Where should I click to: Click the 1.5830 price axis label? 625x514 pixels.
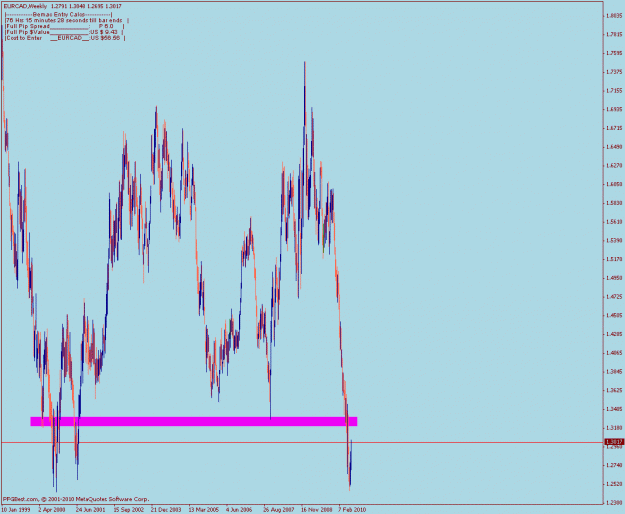tap(614, 203)
